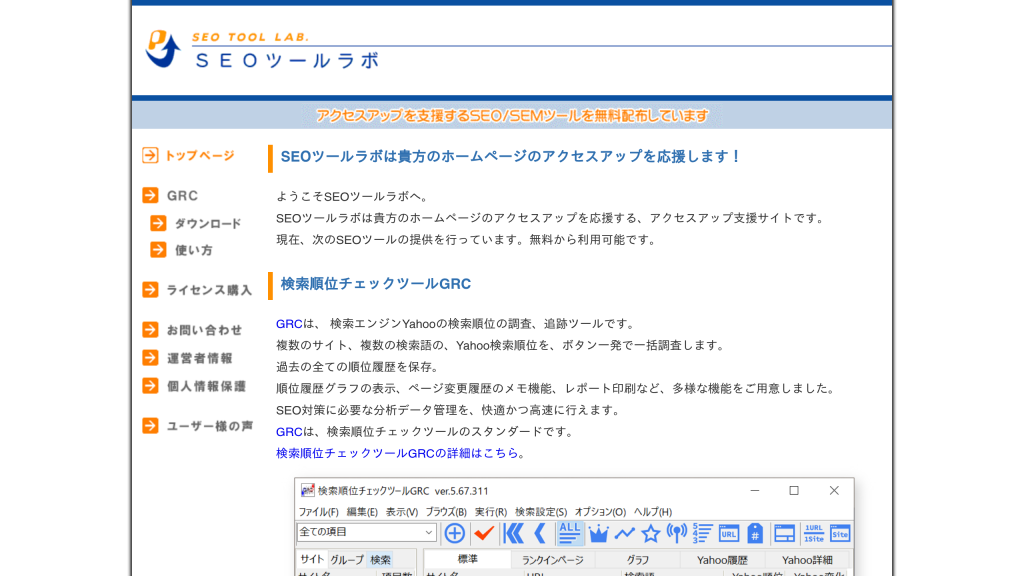Click the hash tag label icon
Screen dimensions: 1024x576
[x=755, y=534]
